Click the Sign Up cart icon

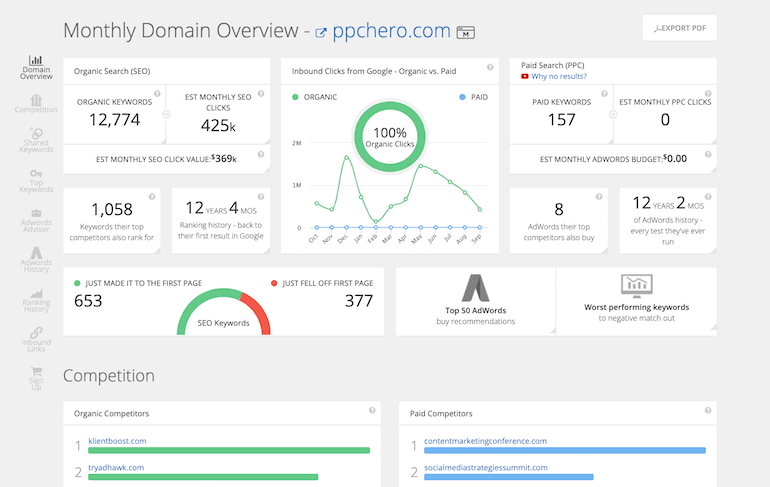(x=36, y=371)
